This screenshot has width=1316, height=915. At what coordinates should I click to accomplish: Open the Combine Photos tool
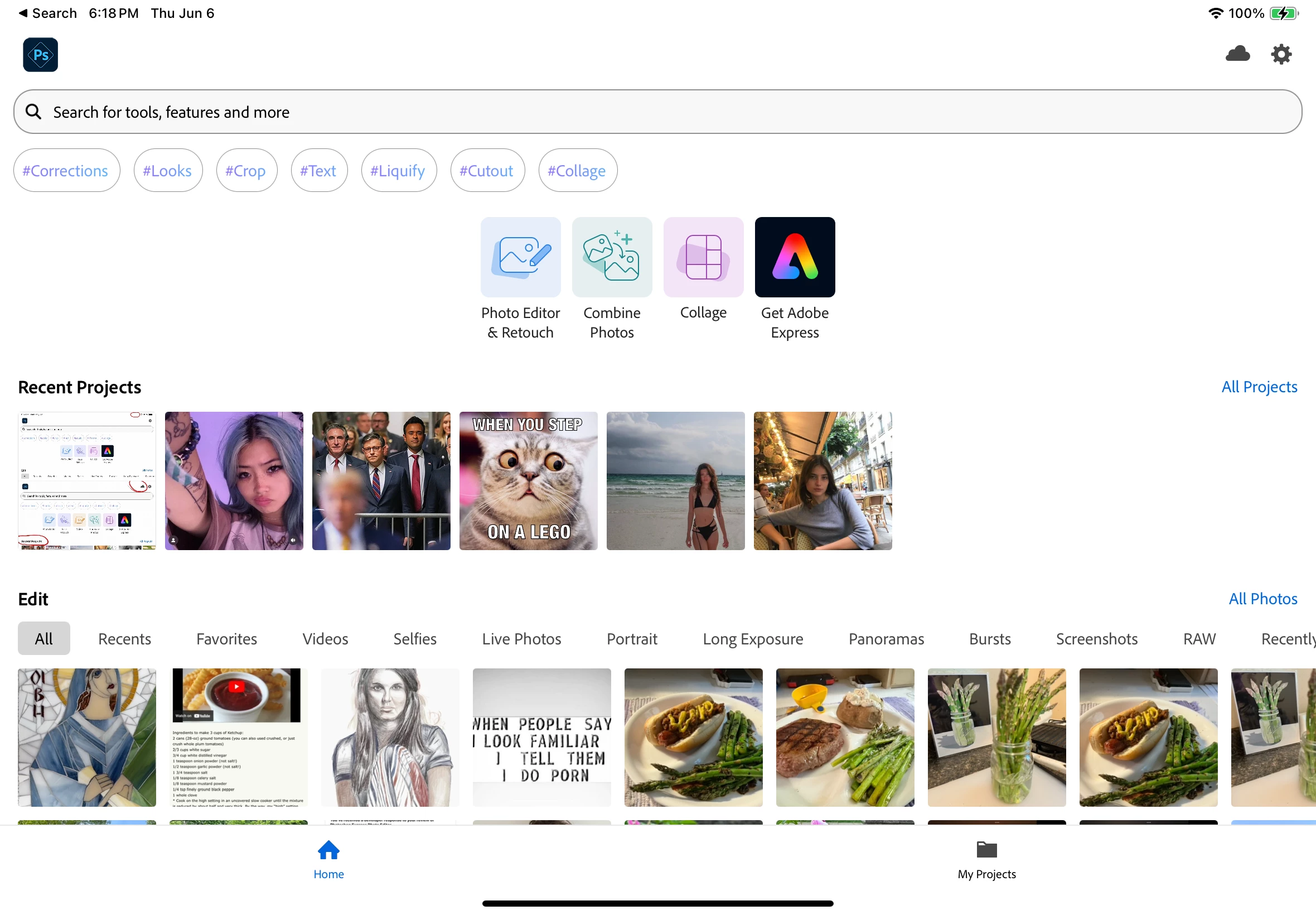[x=611, y=257]
